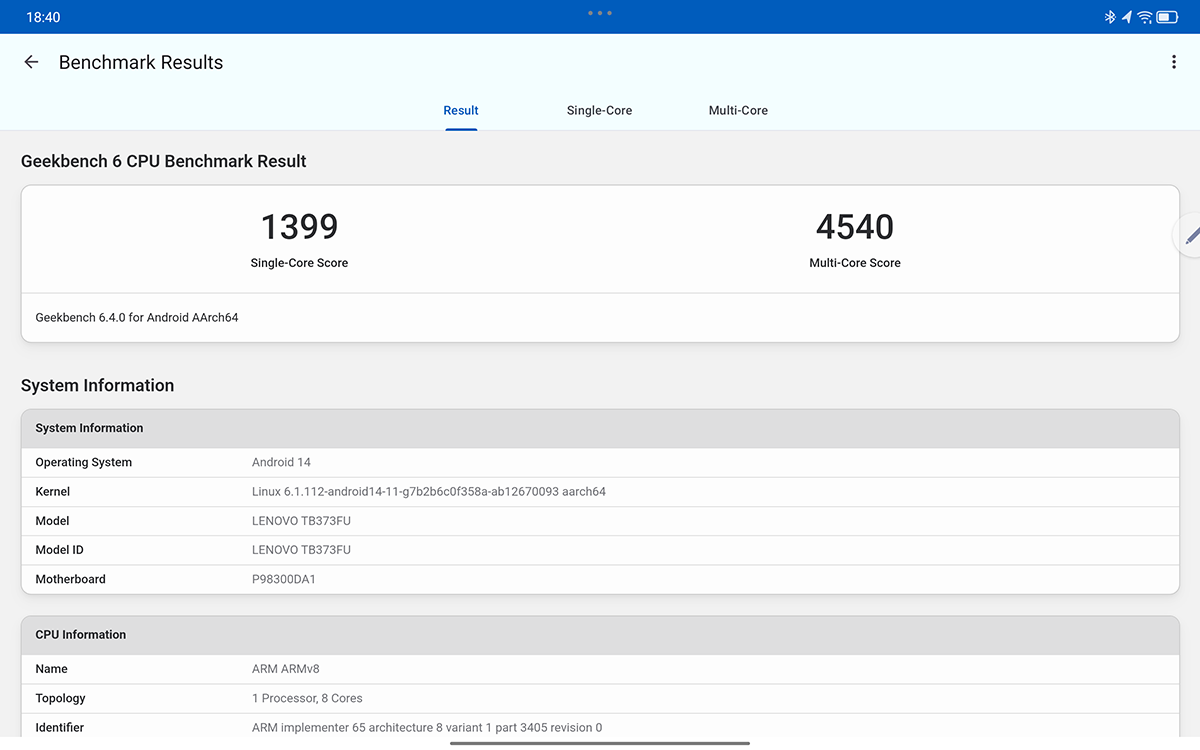Tap the bottom home gesture bar
The height and width of the screenshot is (750, 1200).
(x=600, y=743)
